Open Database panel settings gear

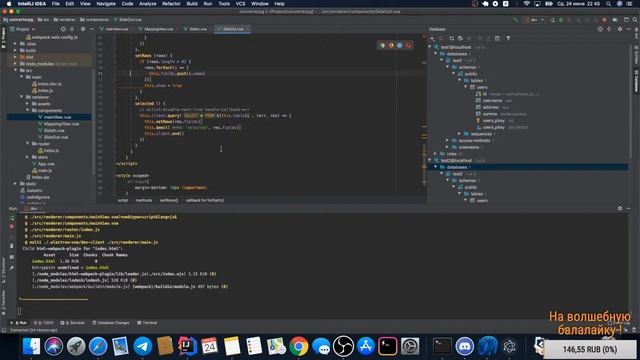pos(620,29)
